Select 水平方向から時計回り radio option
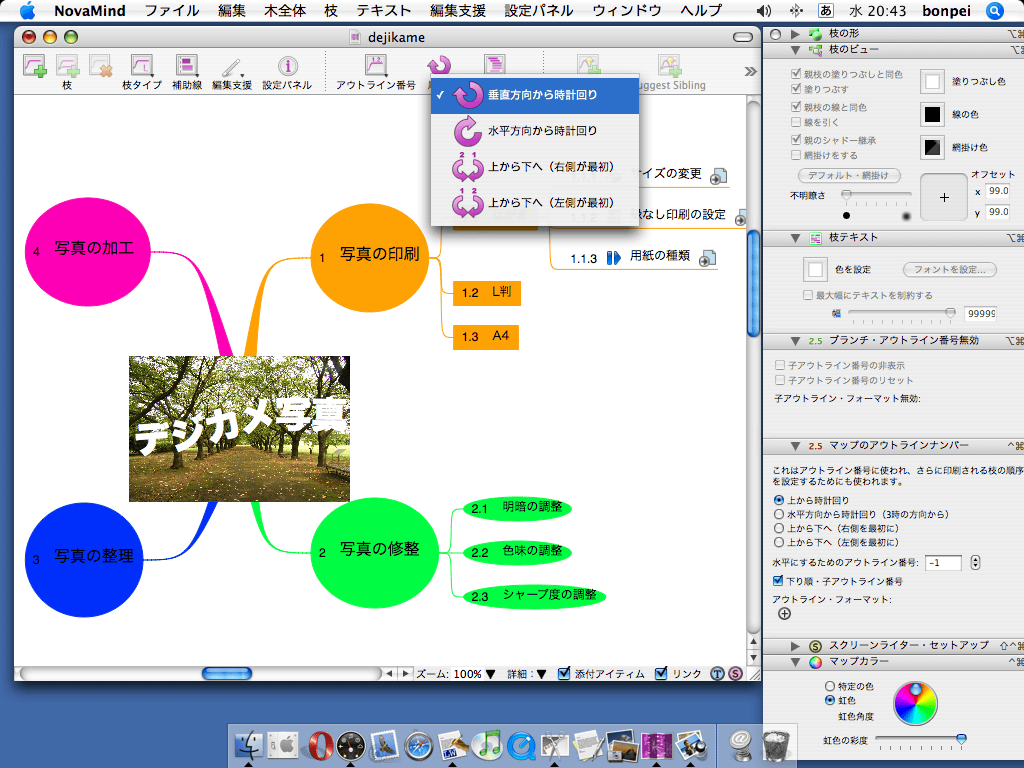 click(778, 514)
